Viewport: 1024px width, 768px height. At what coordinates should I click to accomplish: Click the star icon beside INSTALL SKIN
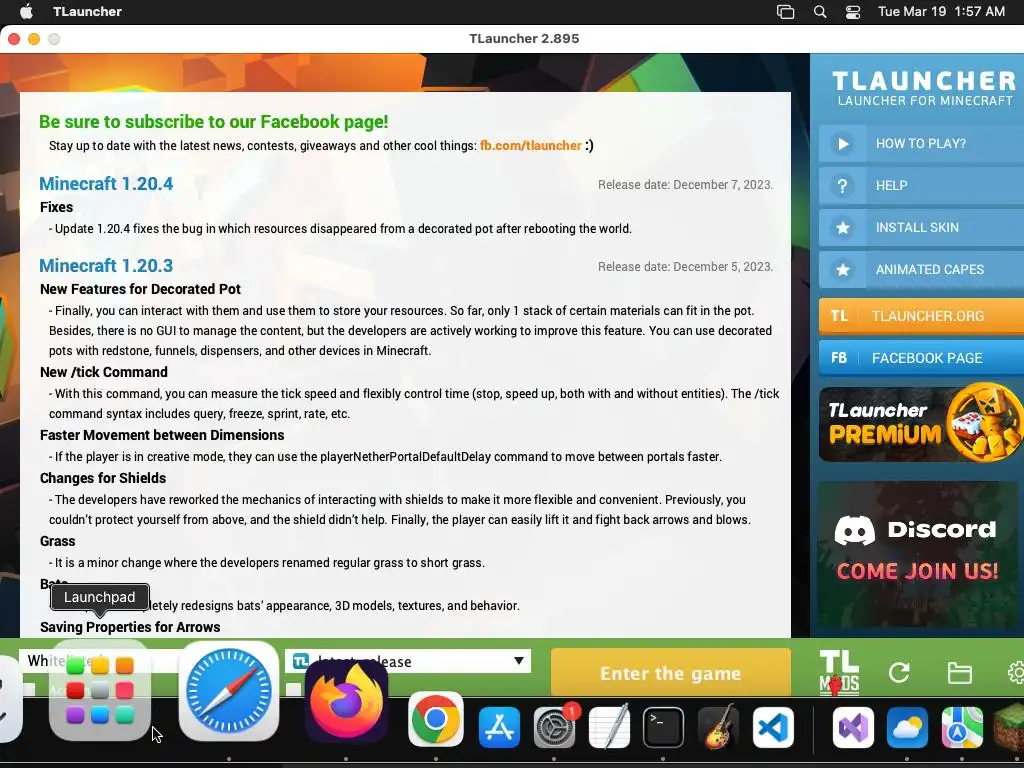pyautogui.click(x=842, y=227)
